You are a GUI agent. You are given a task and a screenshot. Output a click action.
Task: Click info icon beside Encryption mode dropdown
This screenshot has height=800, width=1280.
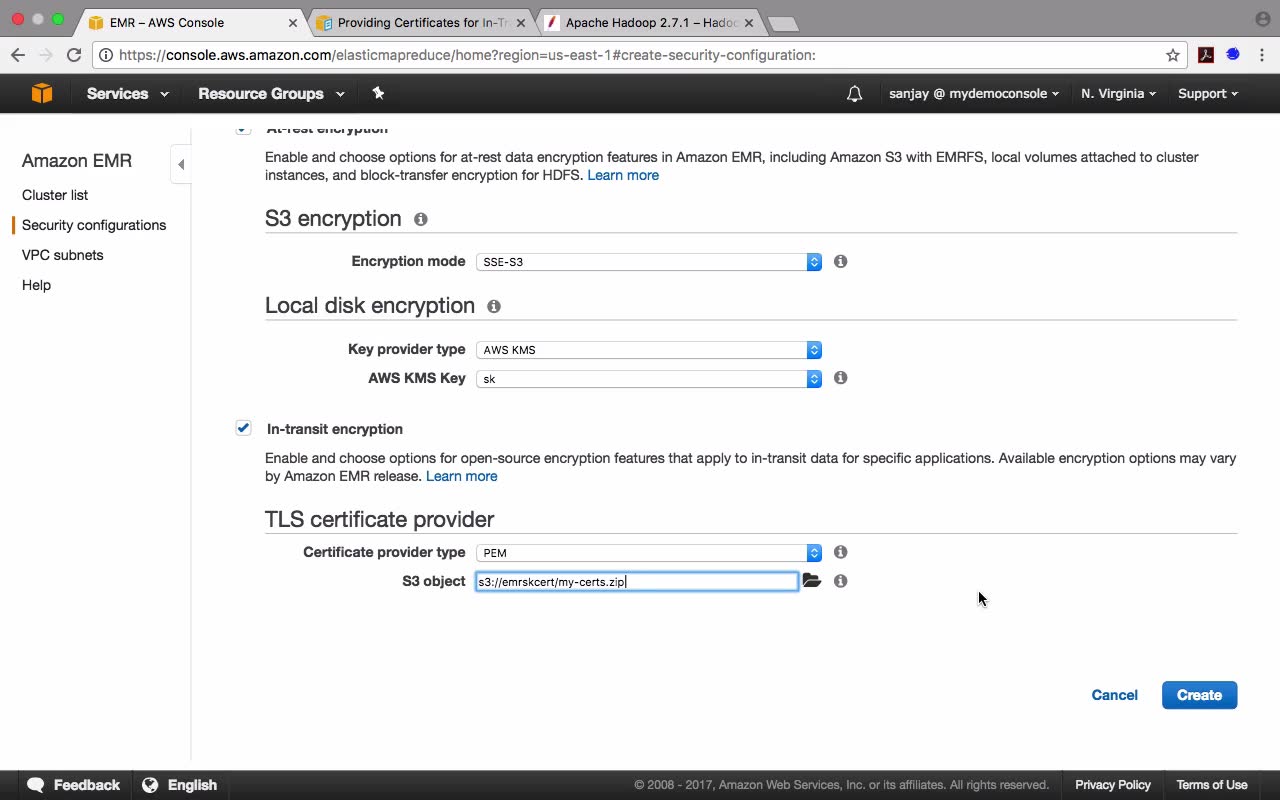[x=841, y=261]
